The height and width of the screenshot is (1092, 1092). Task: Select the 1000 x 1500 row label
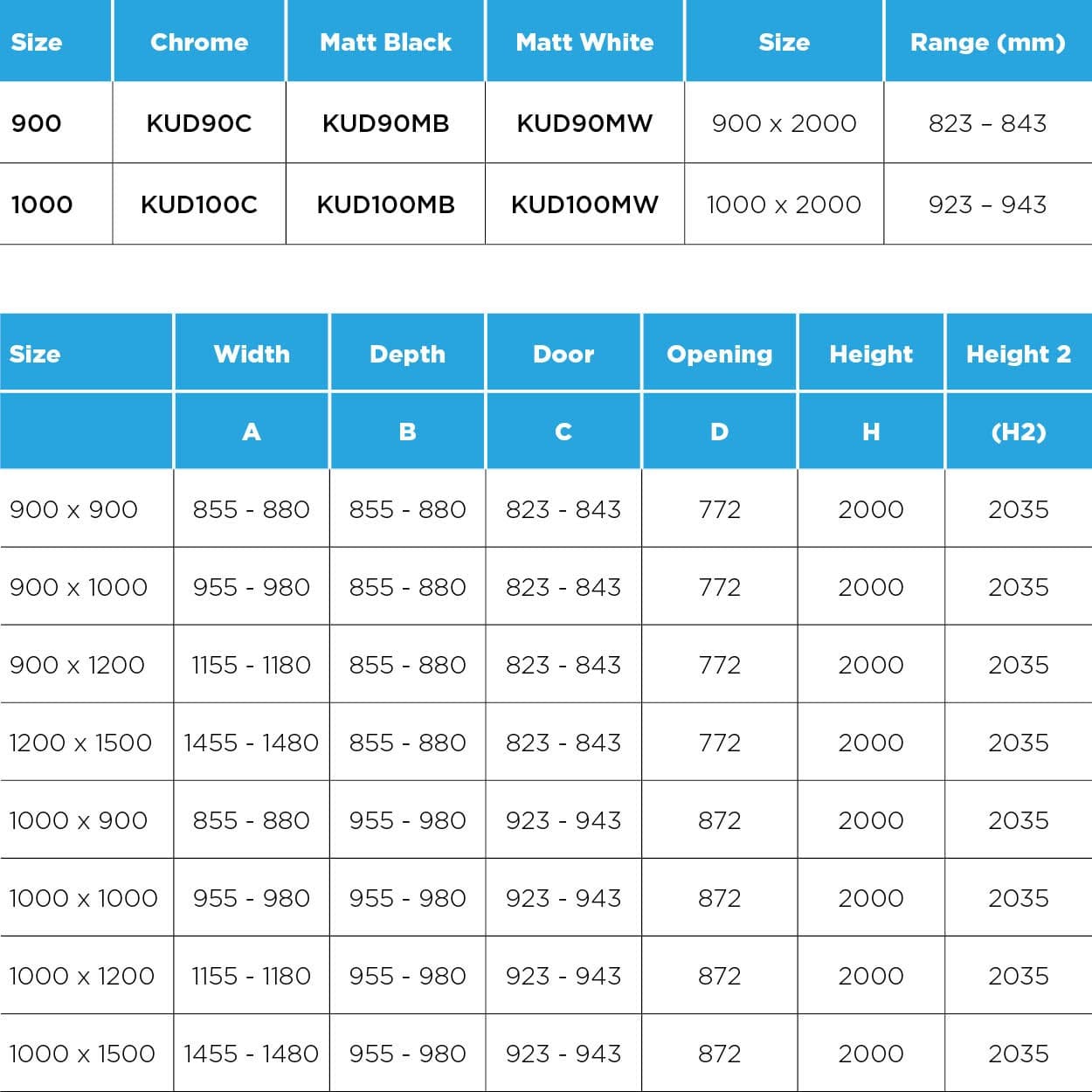(82, 1054)
